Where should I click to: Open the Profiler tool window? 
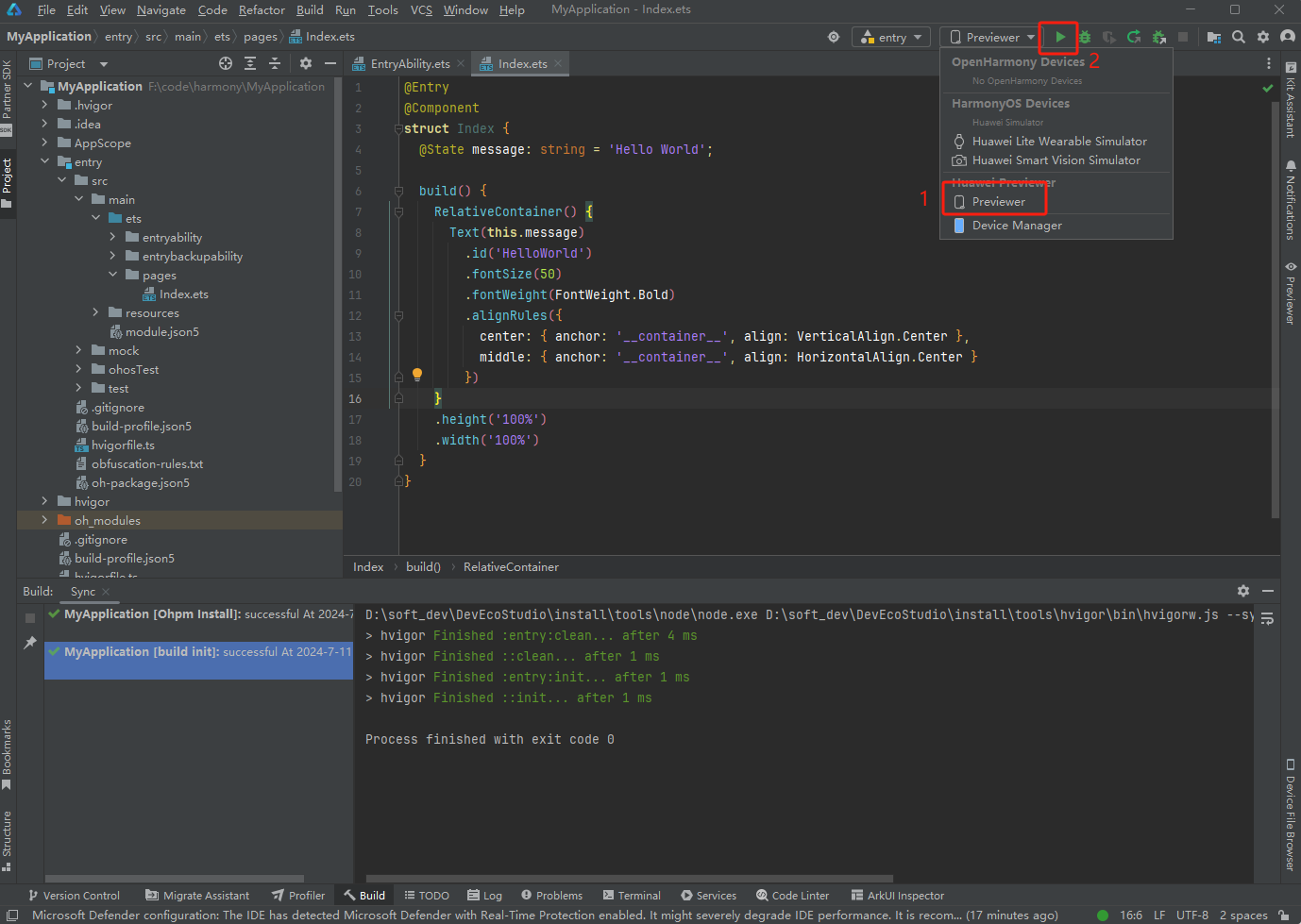298,896
